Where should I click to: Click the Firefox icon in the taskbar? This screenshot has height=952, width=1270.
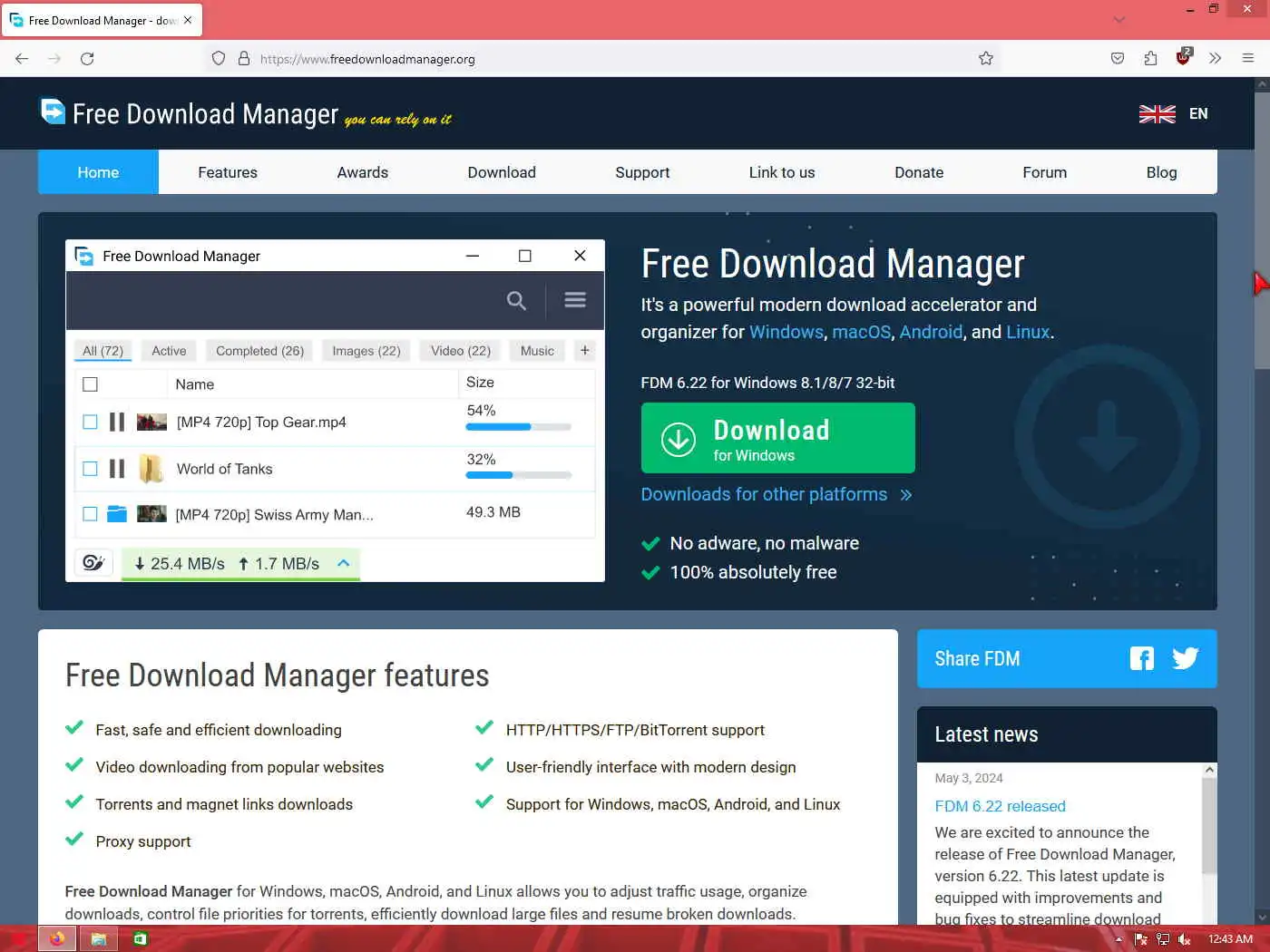[57, 938]
